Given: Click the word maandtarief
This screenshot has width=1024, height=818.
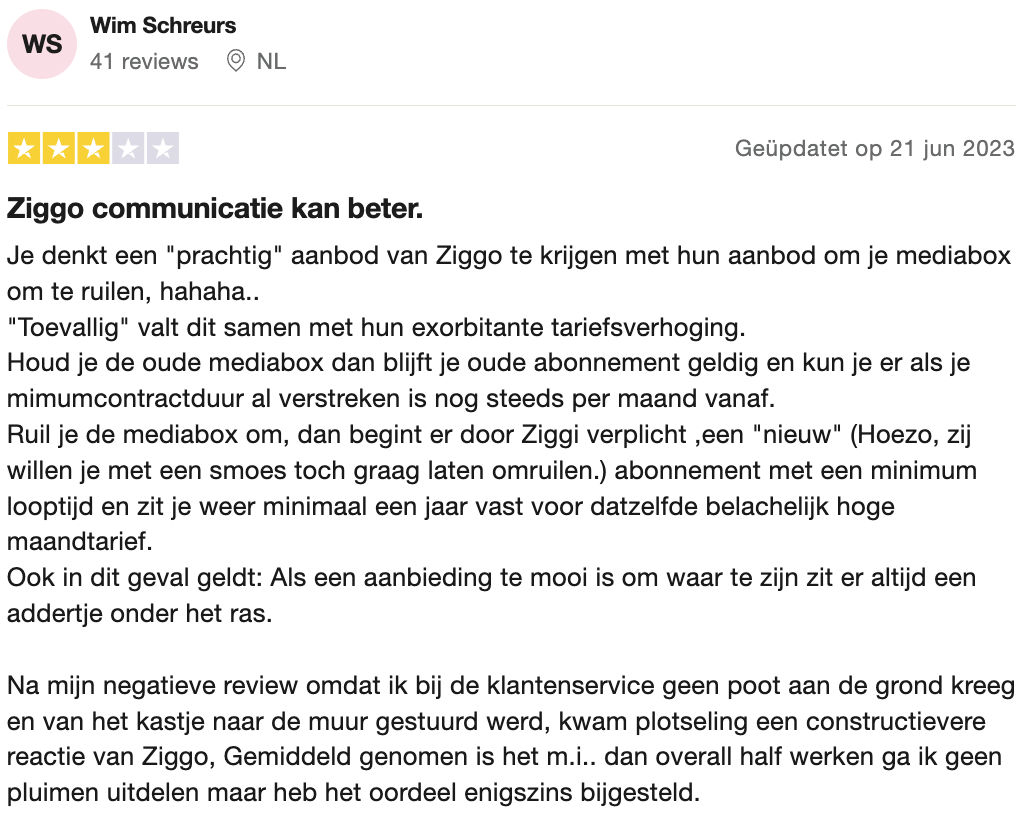Looking at the screenshot, I should 80,542.
